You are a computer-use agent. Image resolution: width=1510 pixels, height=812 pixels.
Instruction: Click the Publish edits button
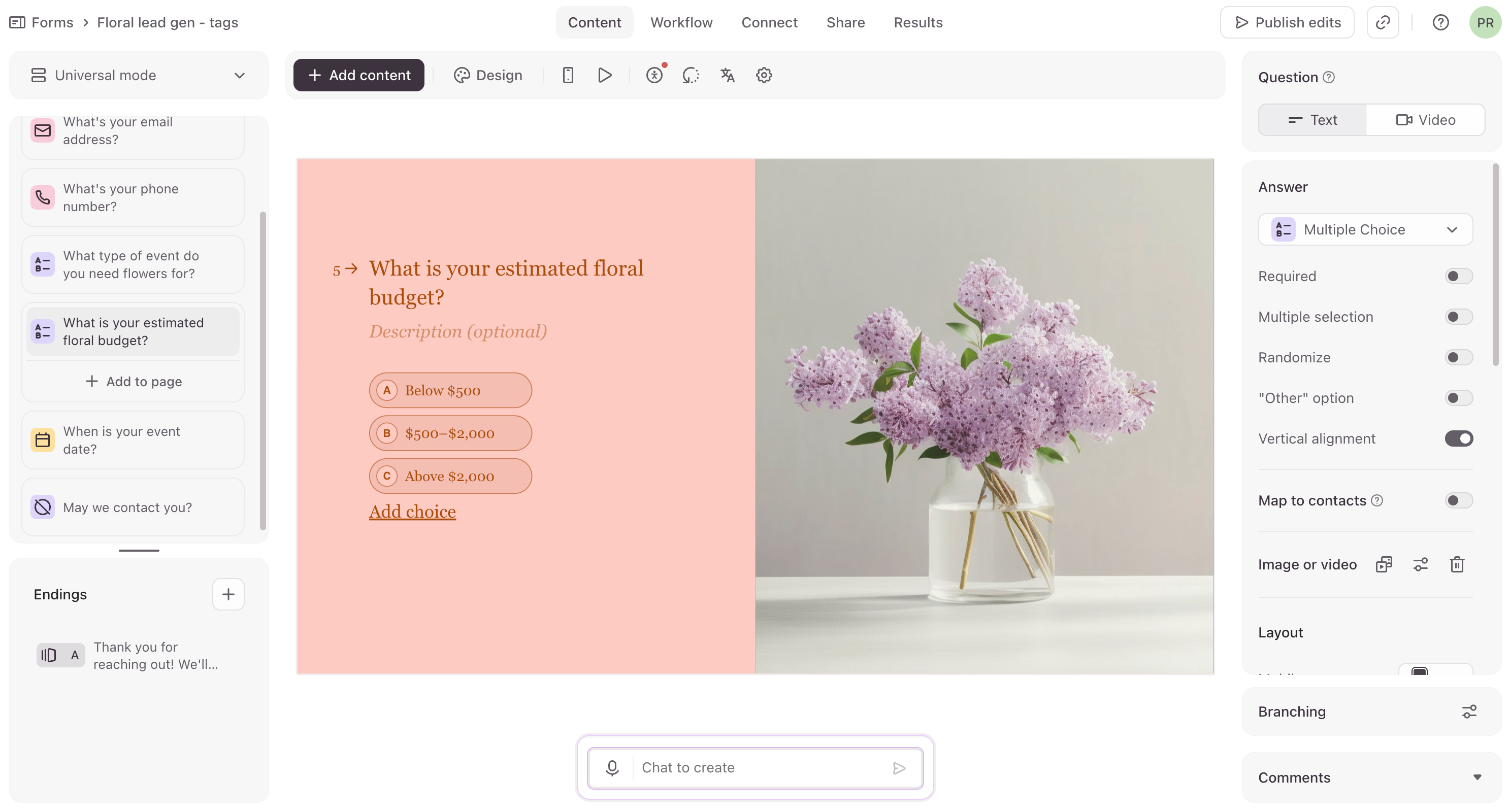(x=1287, y=22)
